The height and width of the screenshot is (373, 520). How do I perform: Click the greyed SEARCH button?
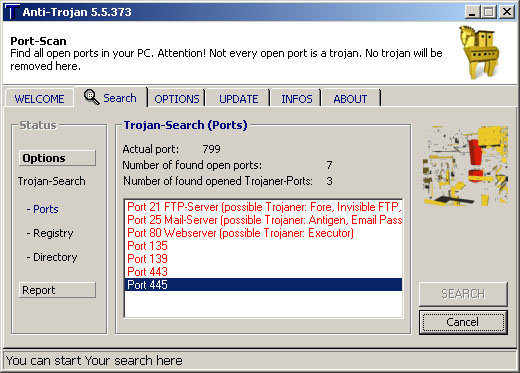463,294
